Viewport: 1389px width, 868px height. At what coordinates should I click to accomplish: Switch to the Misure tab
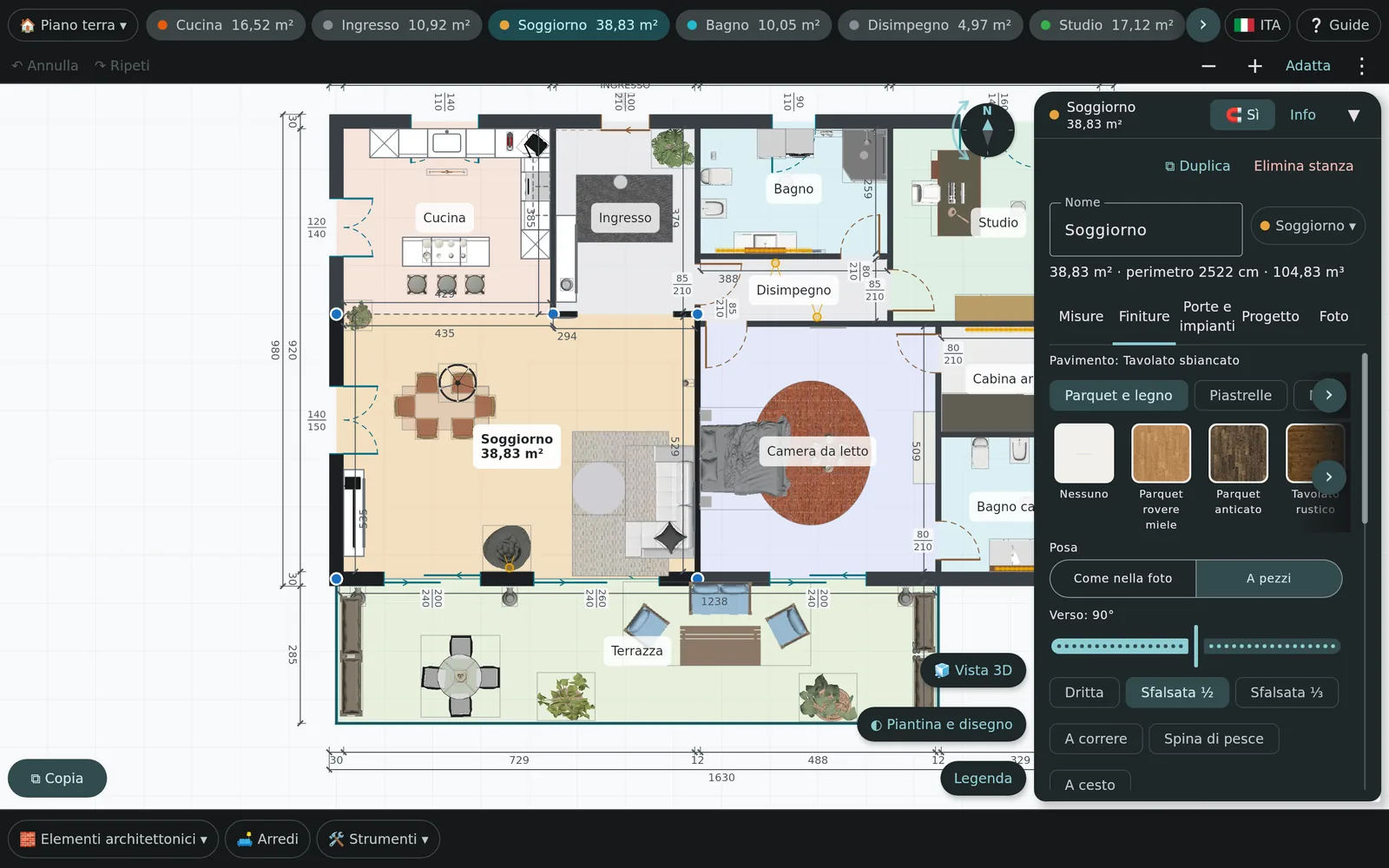(1081, 317)
